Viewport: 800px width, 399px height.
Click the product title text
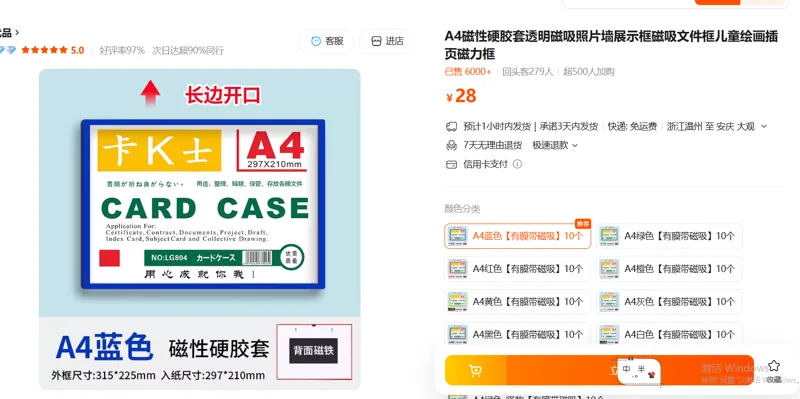click(611, 45)
